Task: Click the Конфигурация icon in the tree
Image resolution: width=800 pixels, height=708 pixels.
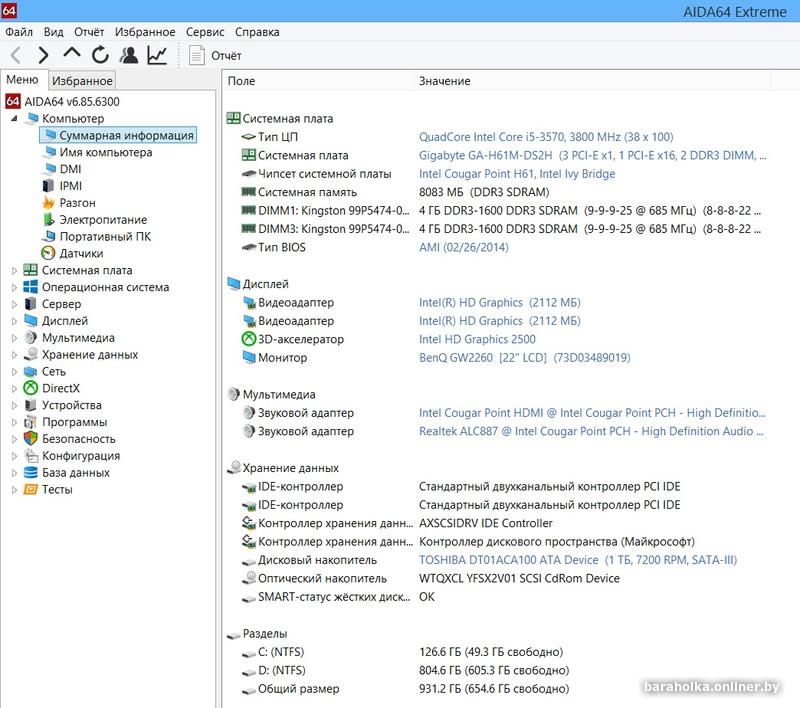Action: [x=31, y=456]
